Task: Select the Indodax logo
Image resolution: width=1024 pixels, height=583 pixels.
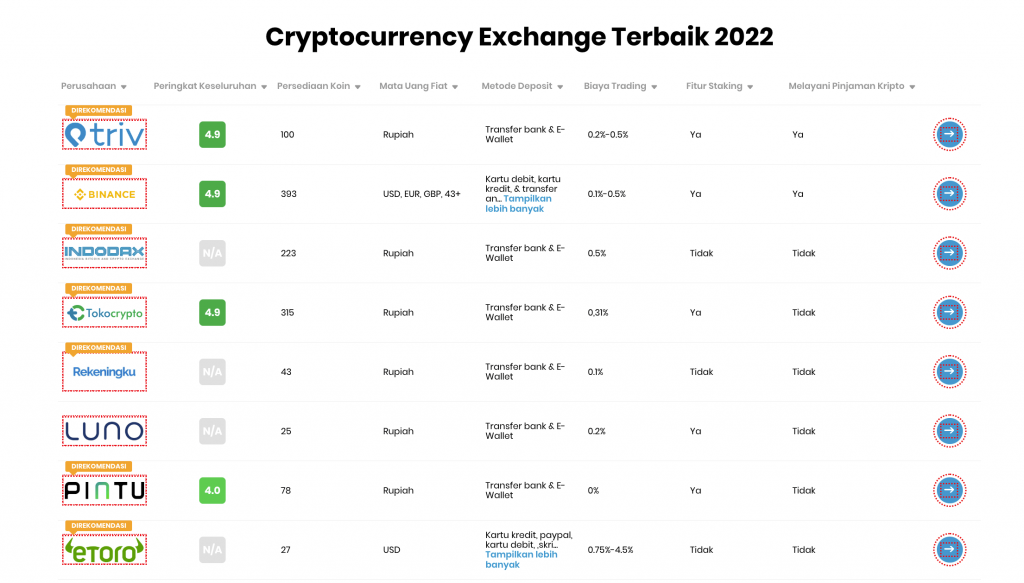Action: [x=104, y=253]
